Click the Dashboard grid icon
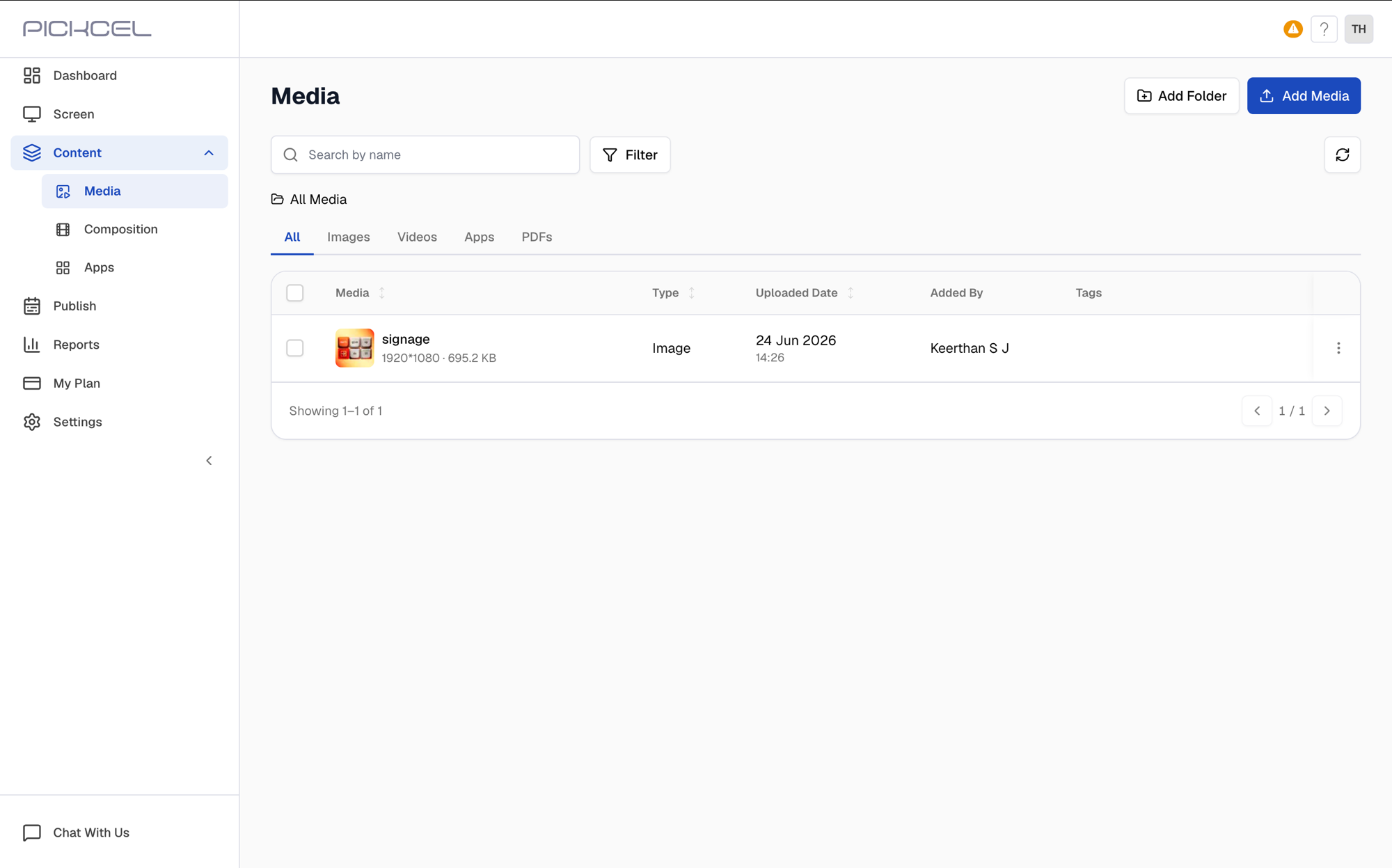Screen dimensions: 1392x868 point(32,75)
